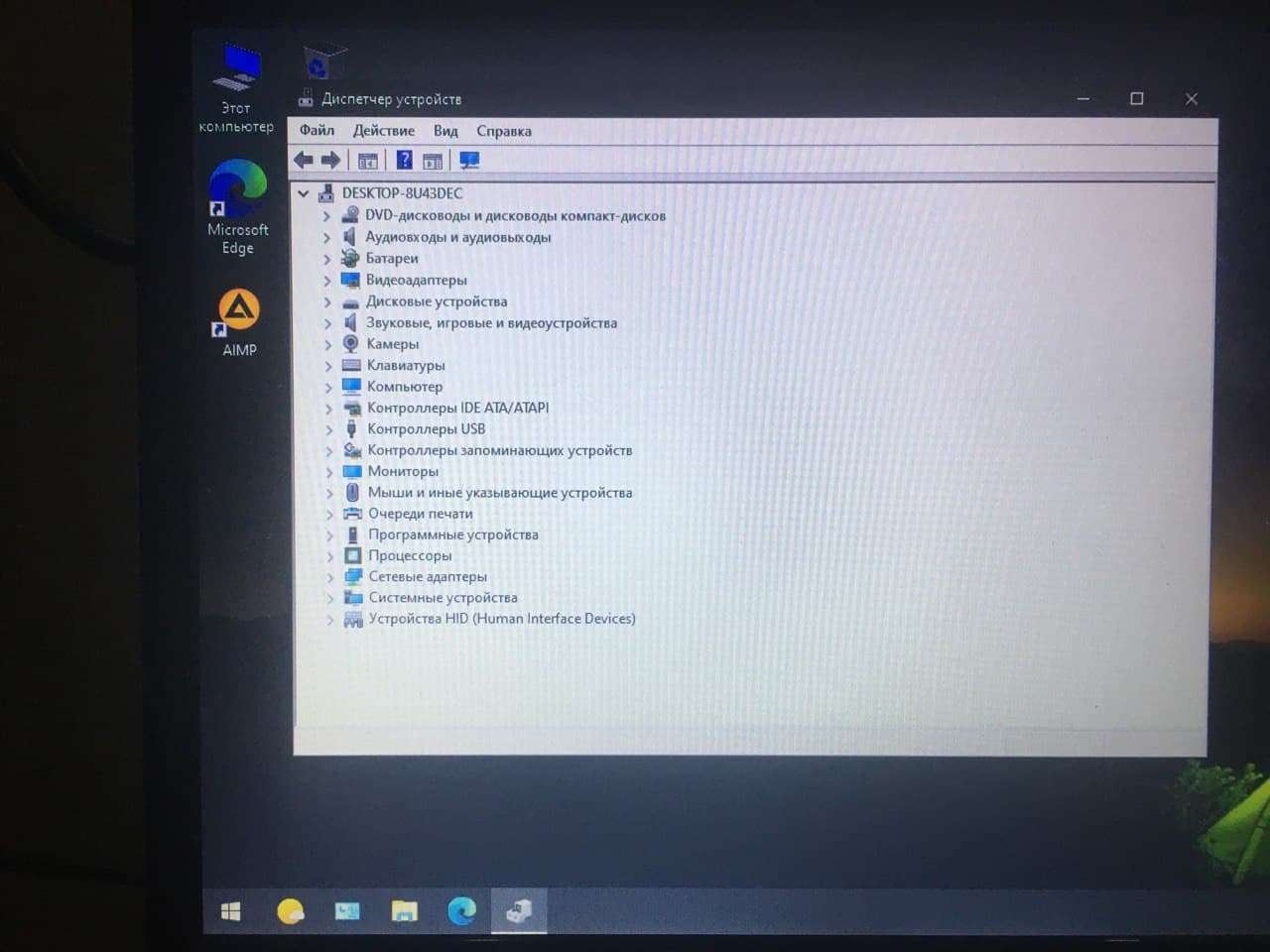Select Звуковые, игровые и видеоустройства row
The width and height of the screenshot is (1270, 952).
(x=491, y=322)
